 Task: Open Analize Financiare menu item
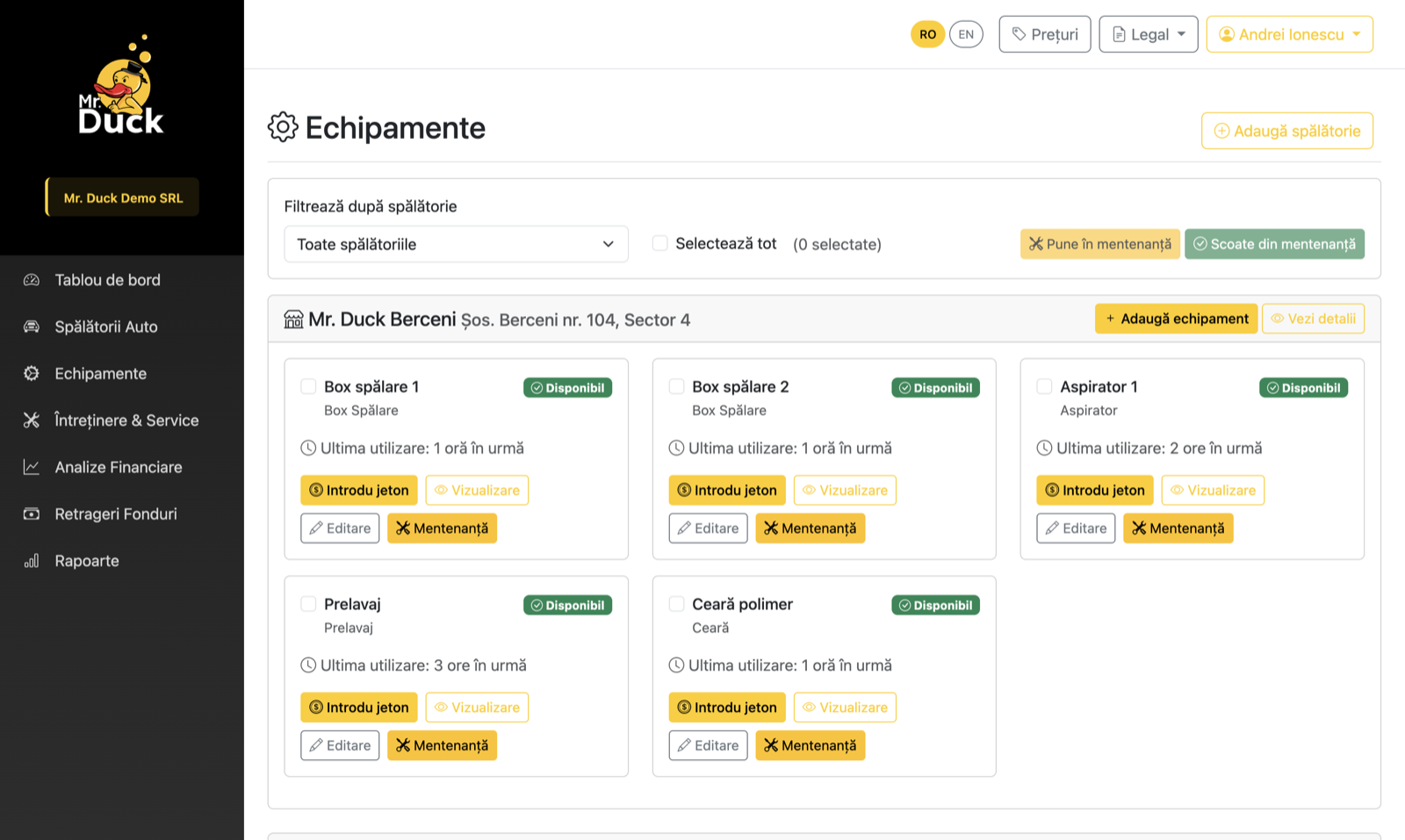tap(122, 467)
